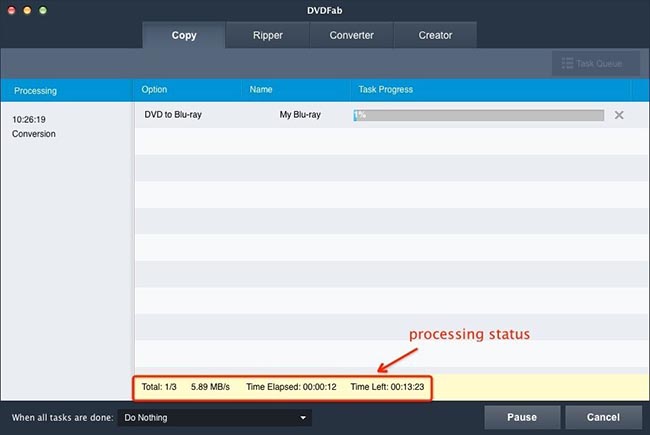Viewport: 650px width, 435px height.
Task: Open the Converter tab
Action: [352, 35]
